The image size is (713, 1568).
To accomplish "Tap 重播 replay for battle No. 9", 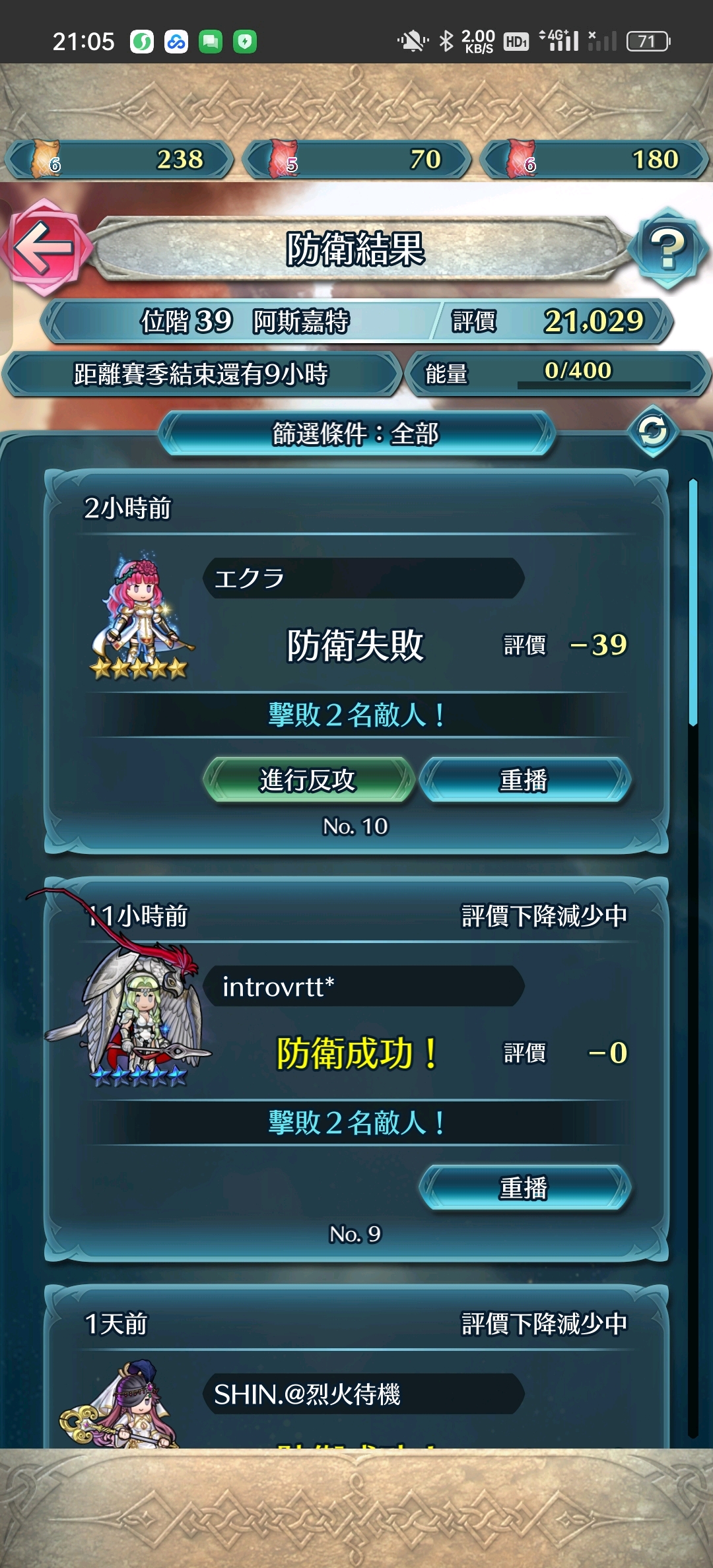I will 525,1188.
